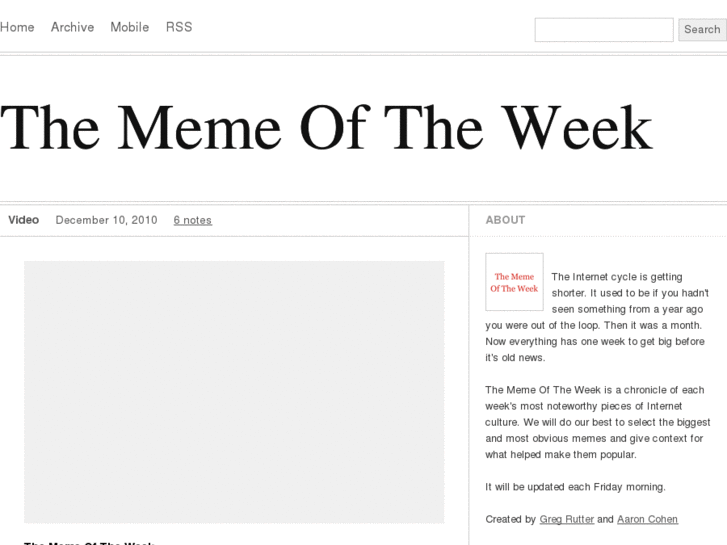Open the Home navigation link
Image resolution: width=727 pixels, height=545 pixels.
(17, 28)
